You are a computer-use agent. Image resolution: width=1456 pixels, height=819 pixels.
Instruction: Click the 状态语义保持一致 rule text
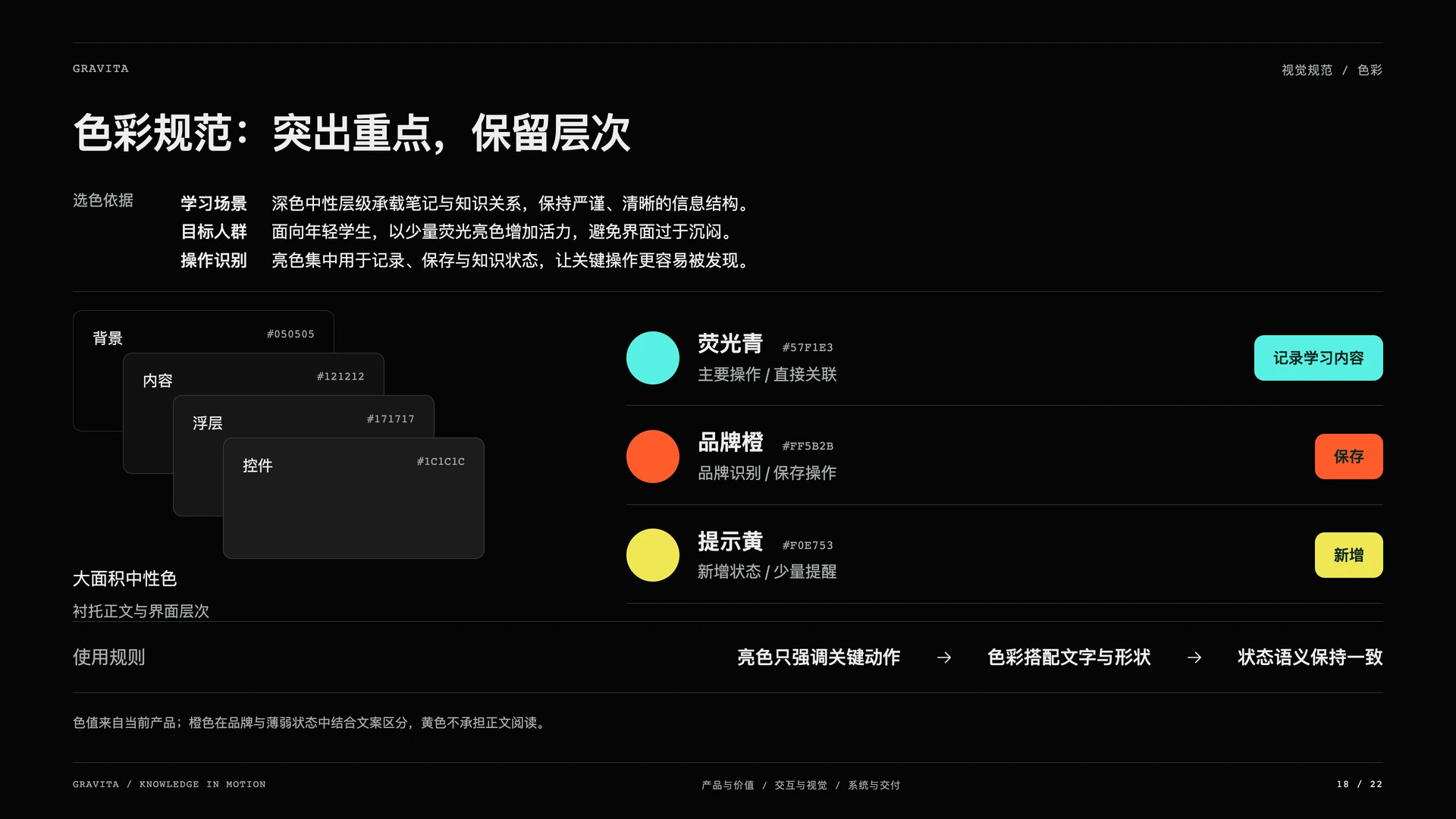pos(1310,657)
